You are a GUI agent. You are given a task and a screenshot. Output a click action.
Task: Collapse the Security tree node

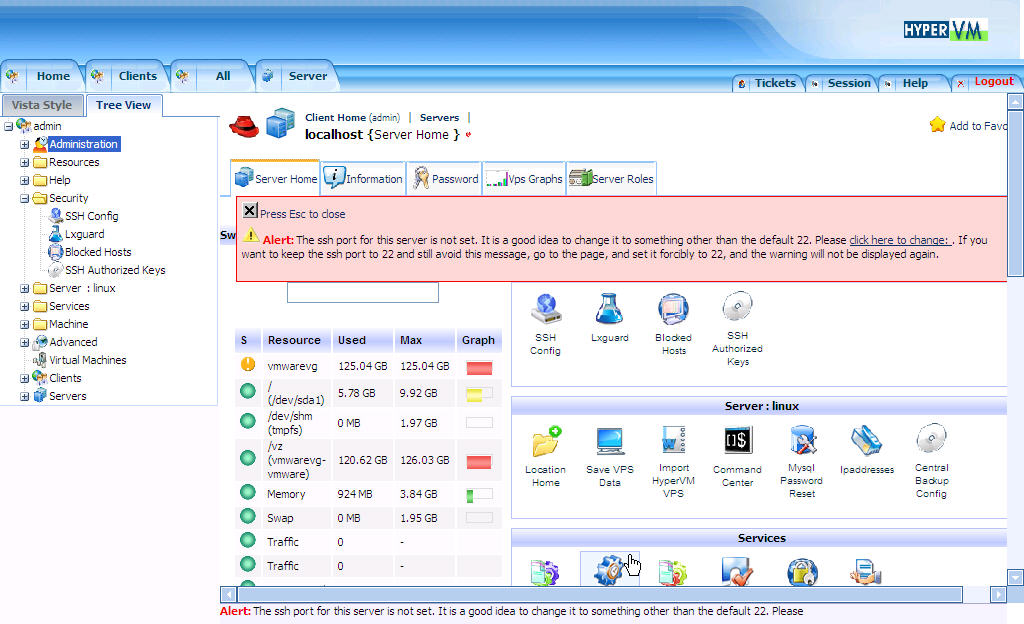(x=25, y=198)
